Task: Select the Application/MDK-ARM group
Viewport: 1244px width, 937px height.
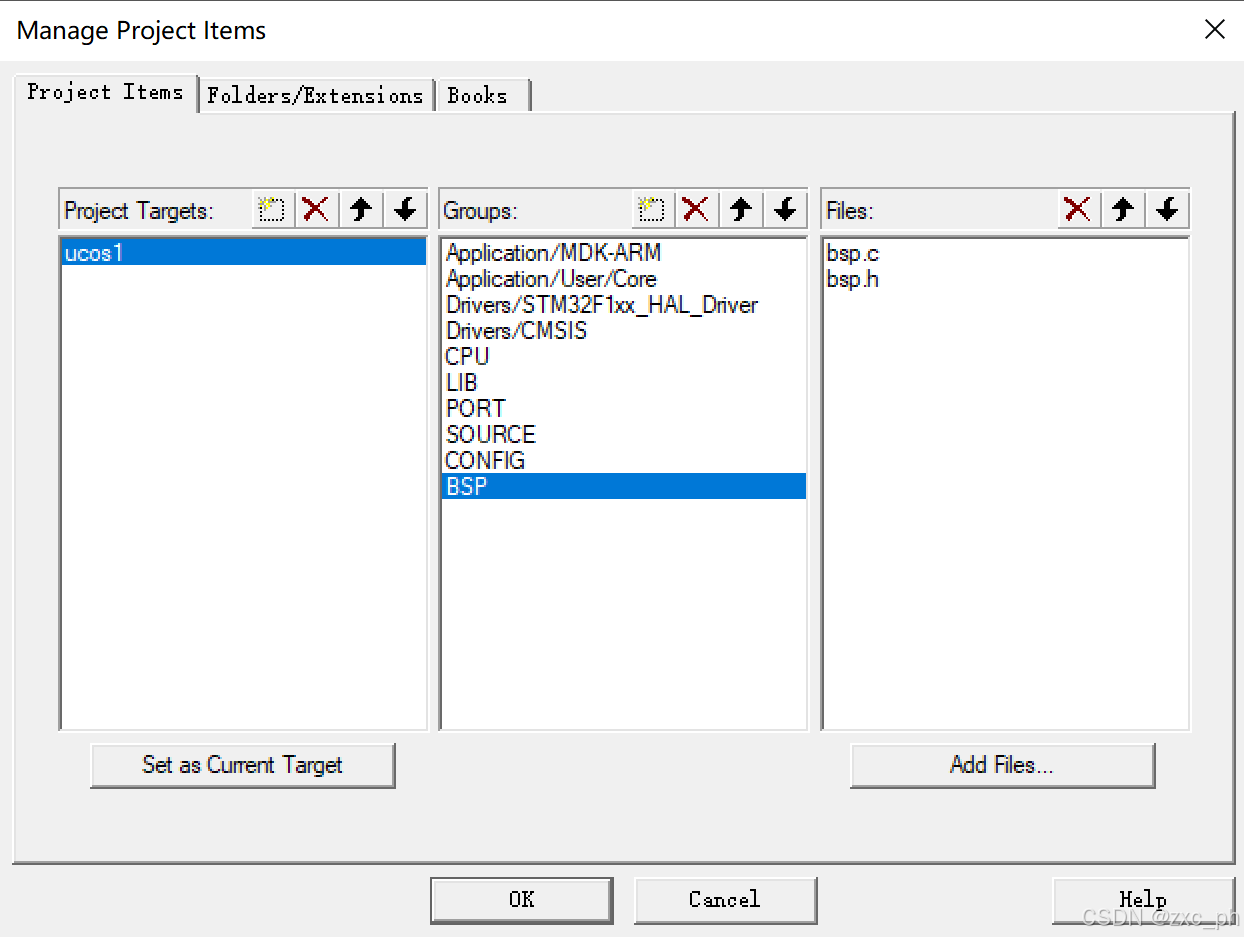Action: 623,253
